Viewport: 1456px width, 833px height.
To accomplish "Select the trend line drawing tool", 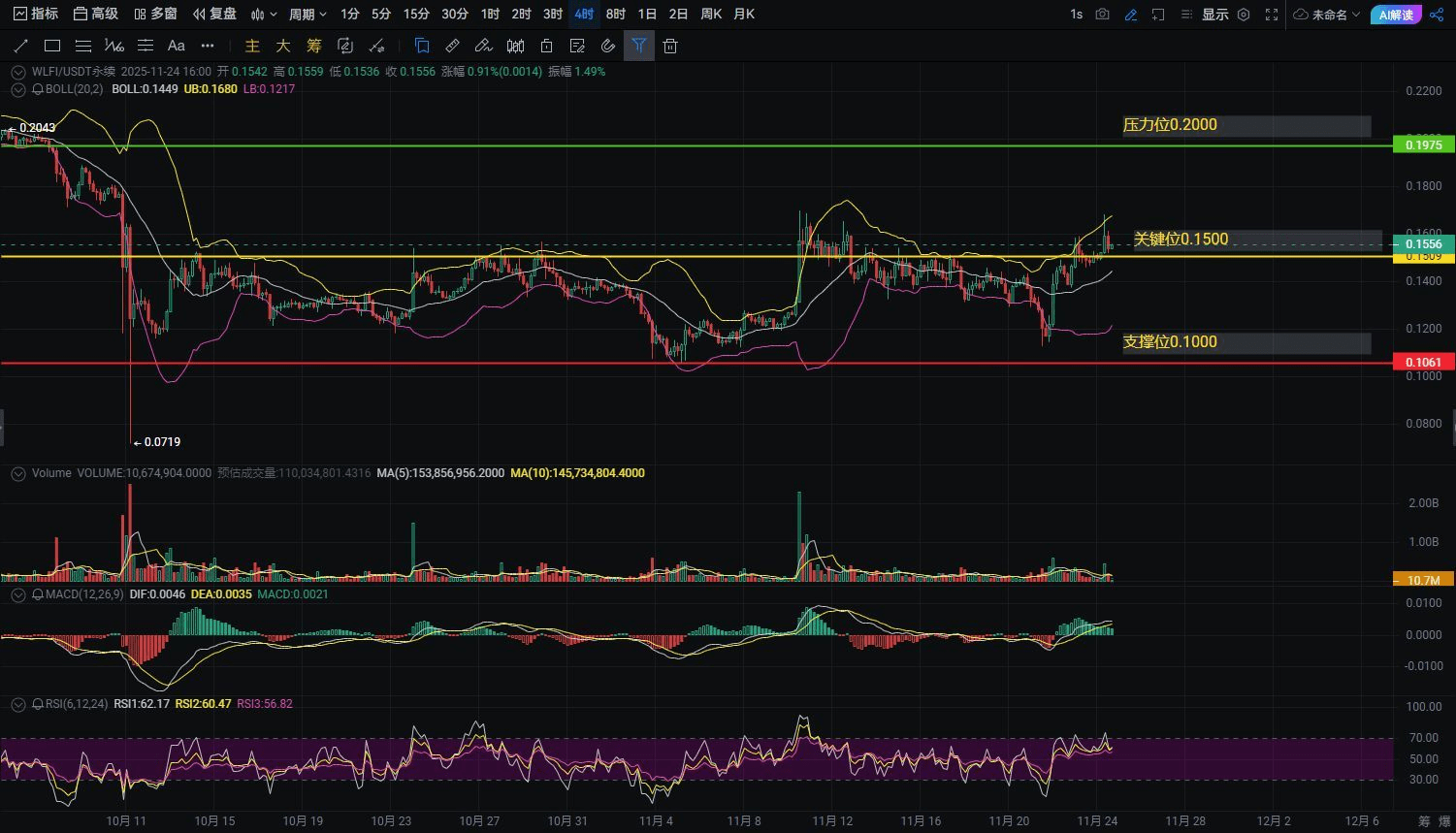I will click(21, 46).
